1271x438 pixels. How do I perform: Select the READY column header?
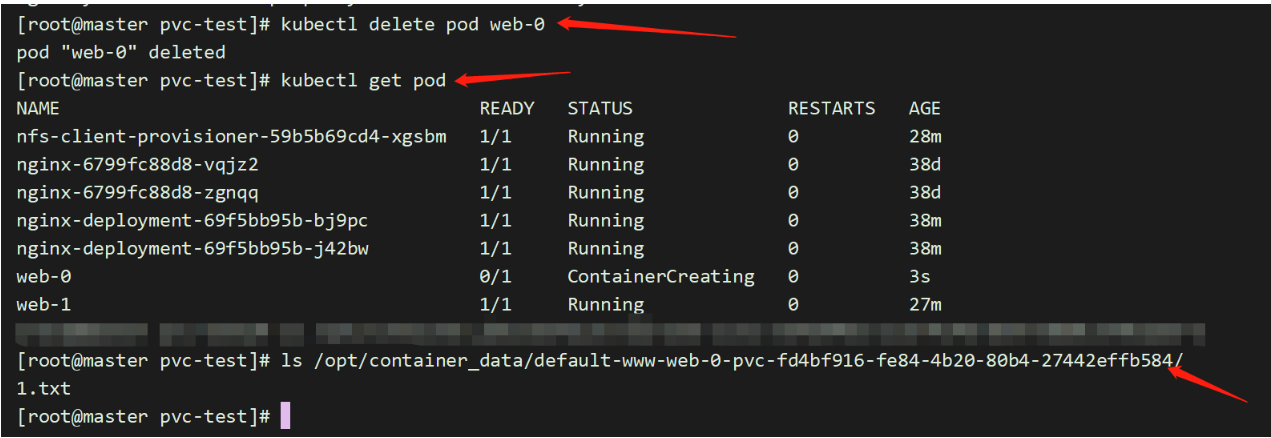click(507, 108)
